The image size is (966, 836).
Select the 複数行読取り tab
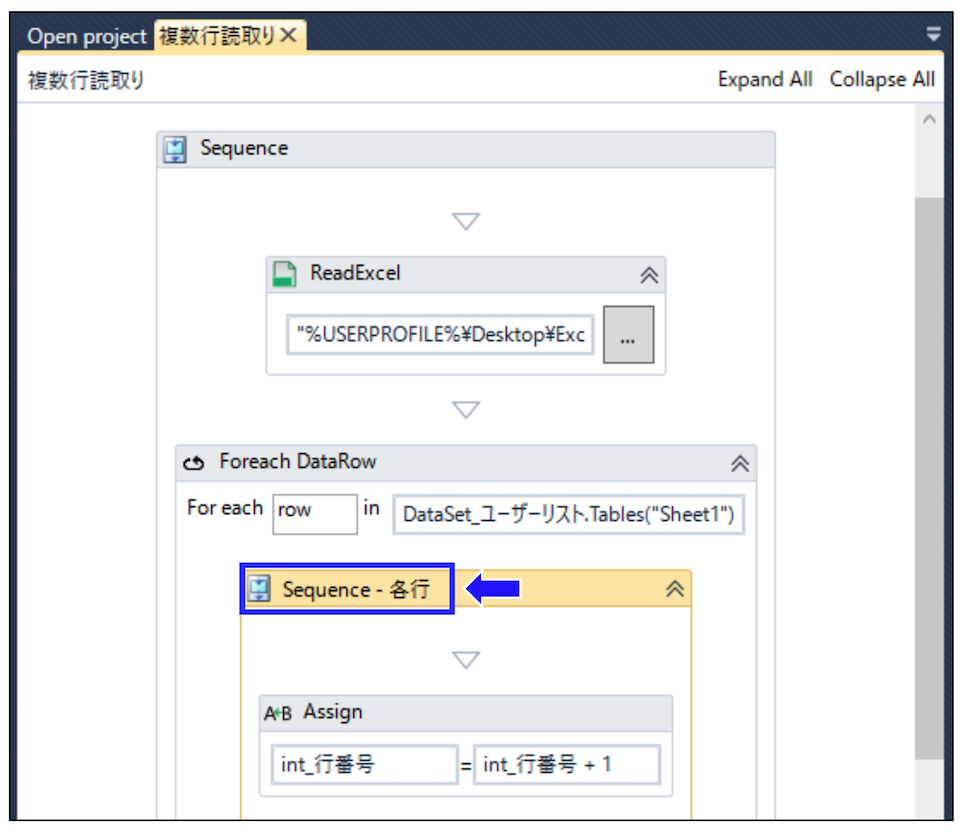pyautogui.click(x=217, y=36)
